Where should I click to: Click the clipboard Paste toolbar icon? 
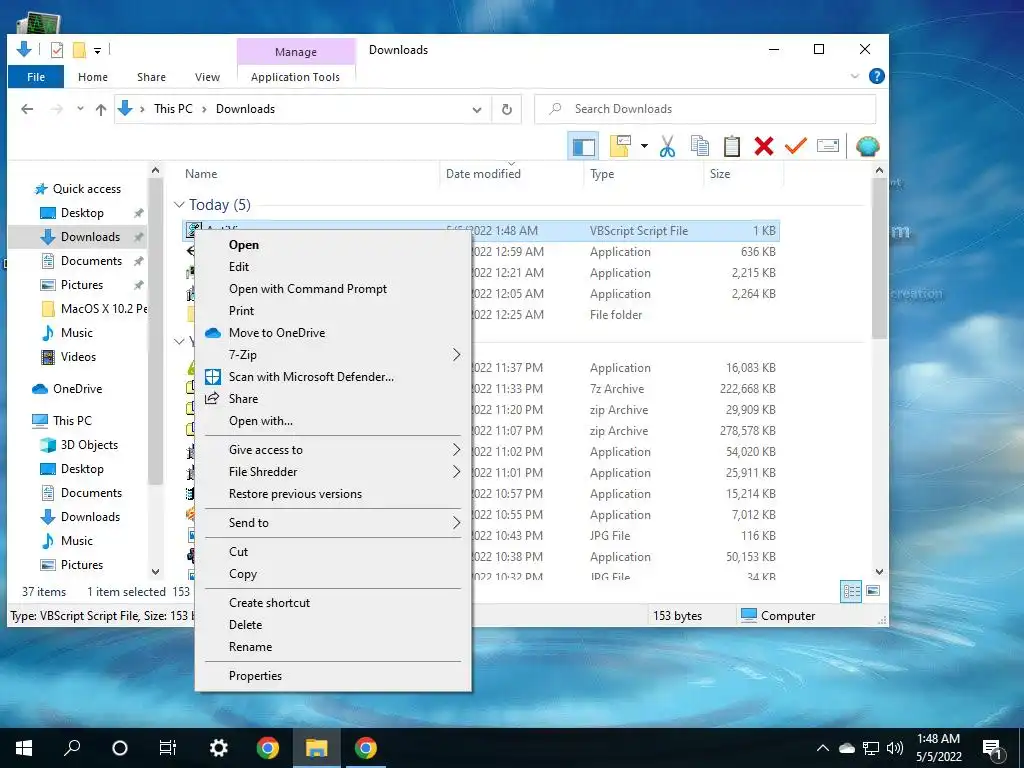(731, 146)
